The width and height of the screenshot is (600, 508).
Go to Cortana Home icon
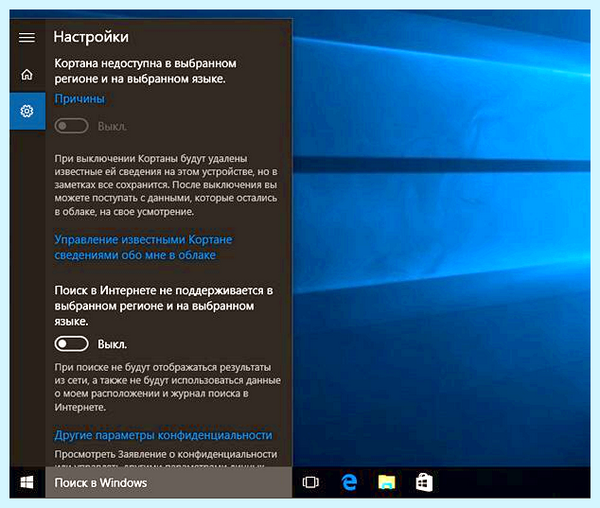click(27, 74)
